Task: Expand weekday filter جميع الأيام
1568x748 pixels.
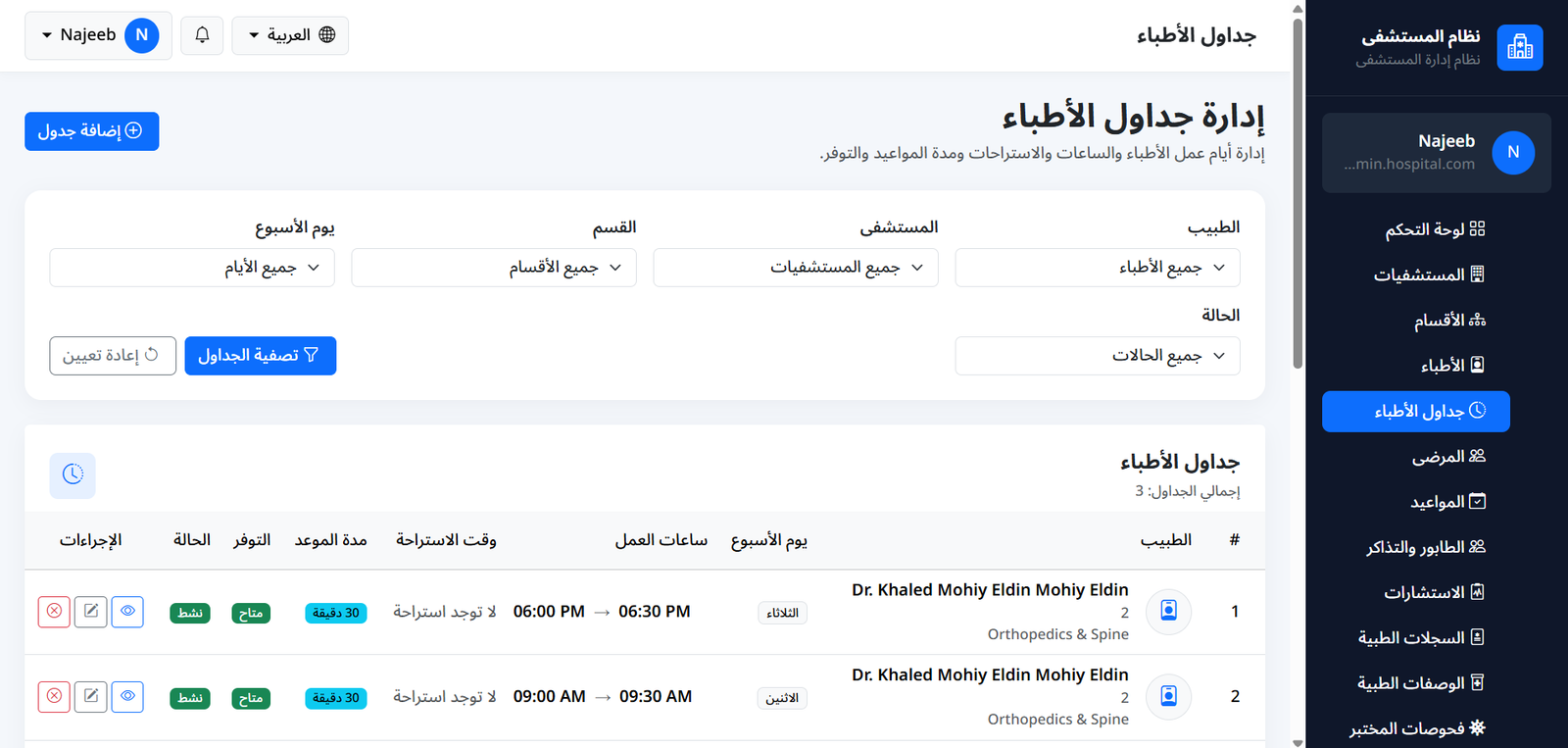Action: click(192, 268)
